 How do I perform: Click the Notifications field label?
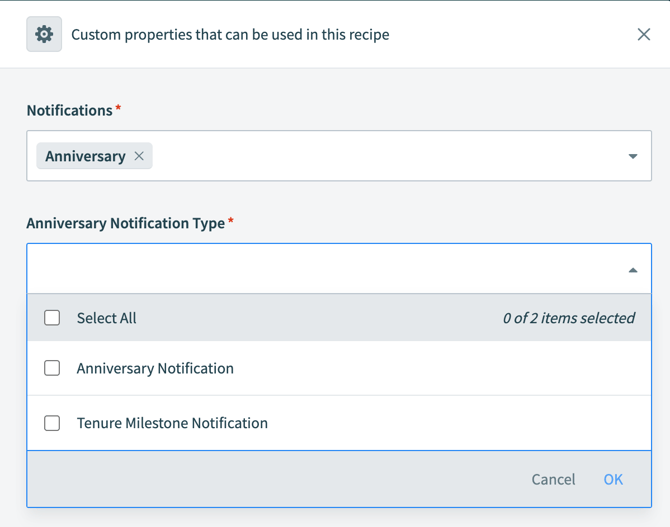(69, 110)
